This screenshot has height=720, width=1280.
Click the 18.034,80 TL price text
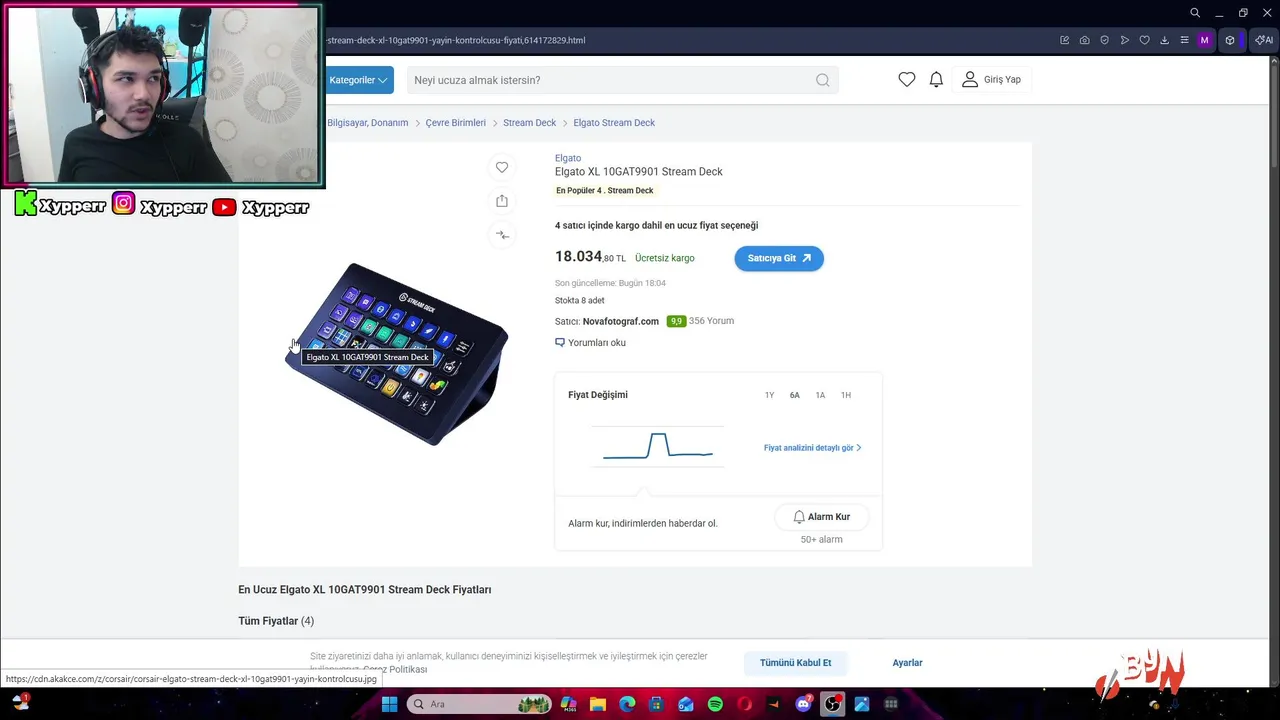tap(590, 257)
